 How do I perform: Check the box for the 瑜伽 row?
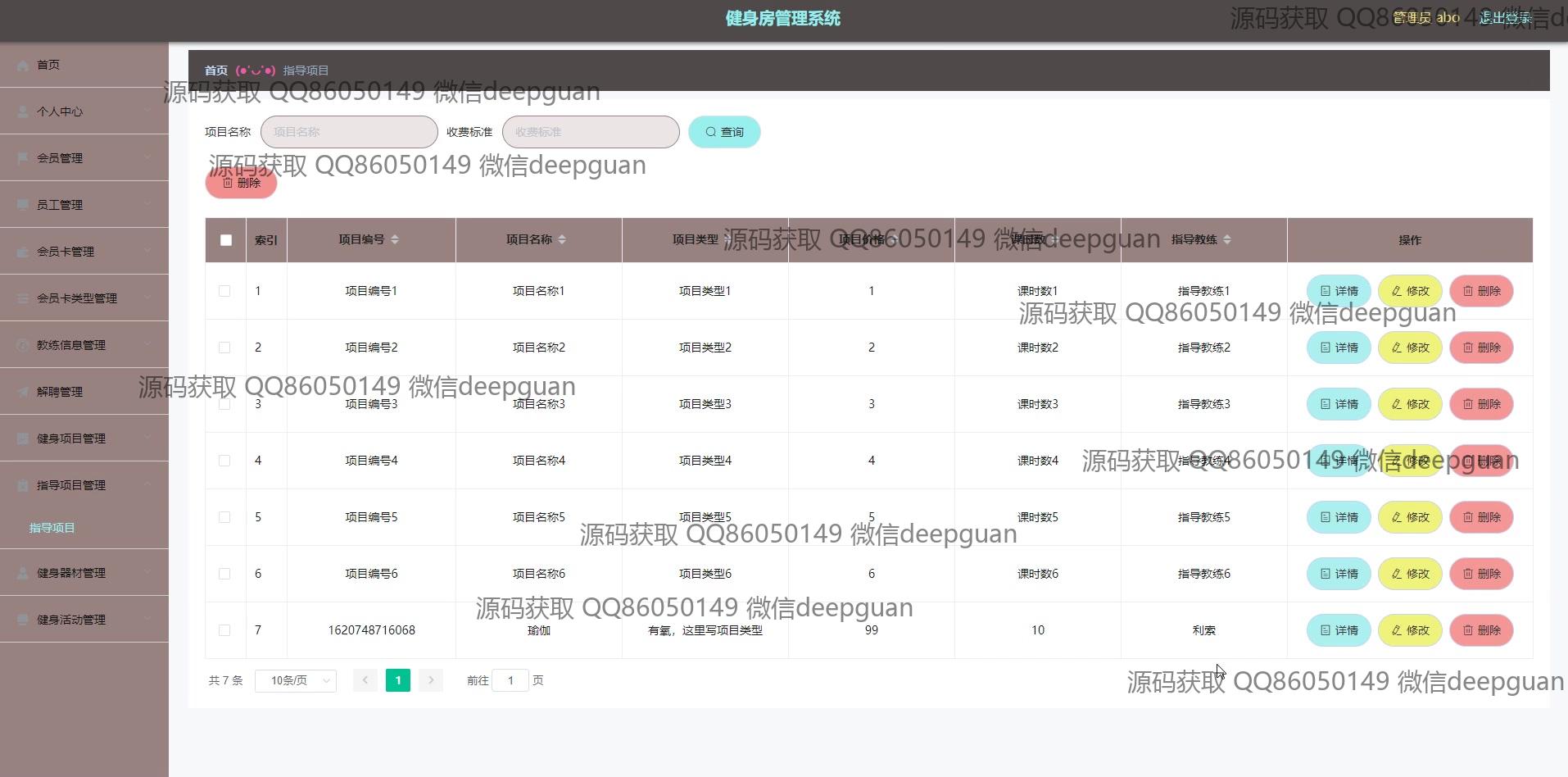(224, 630)
